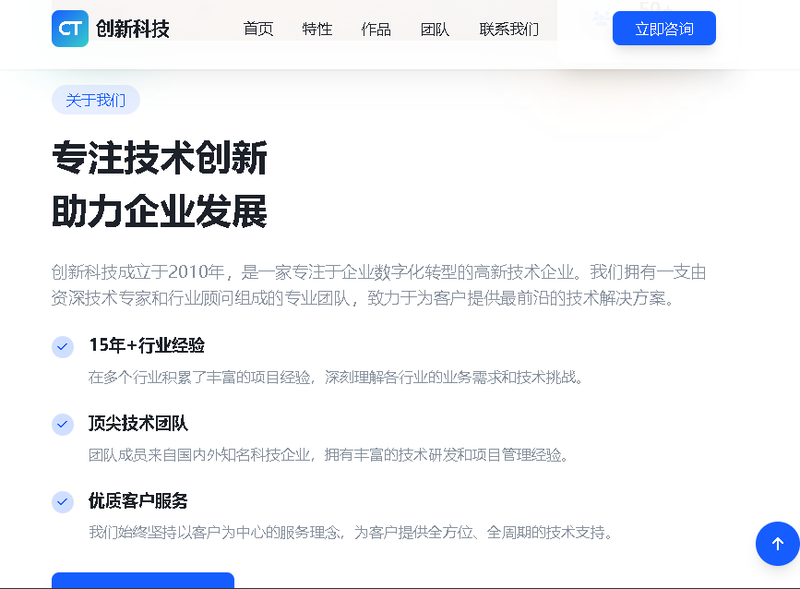Click the blue button below 优质客户服务 section

[x=143, y=581]
